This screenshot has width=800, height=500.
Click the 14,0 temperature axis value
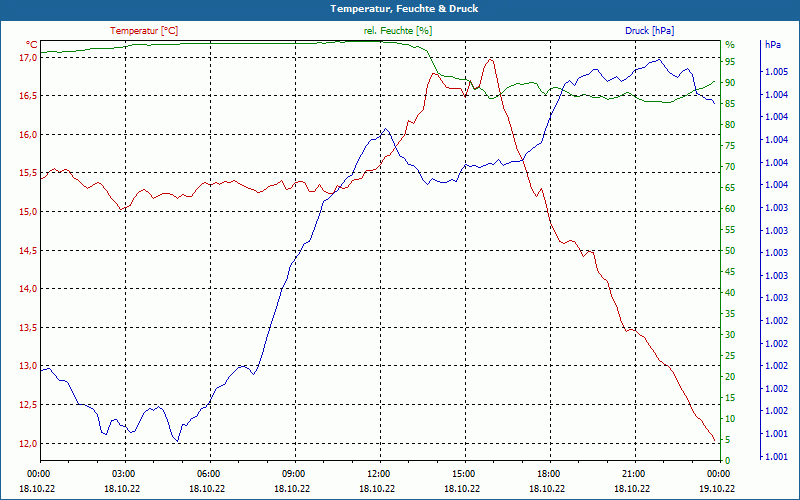tap(28, 289)
